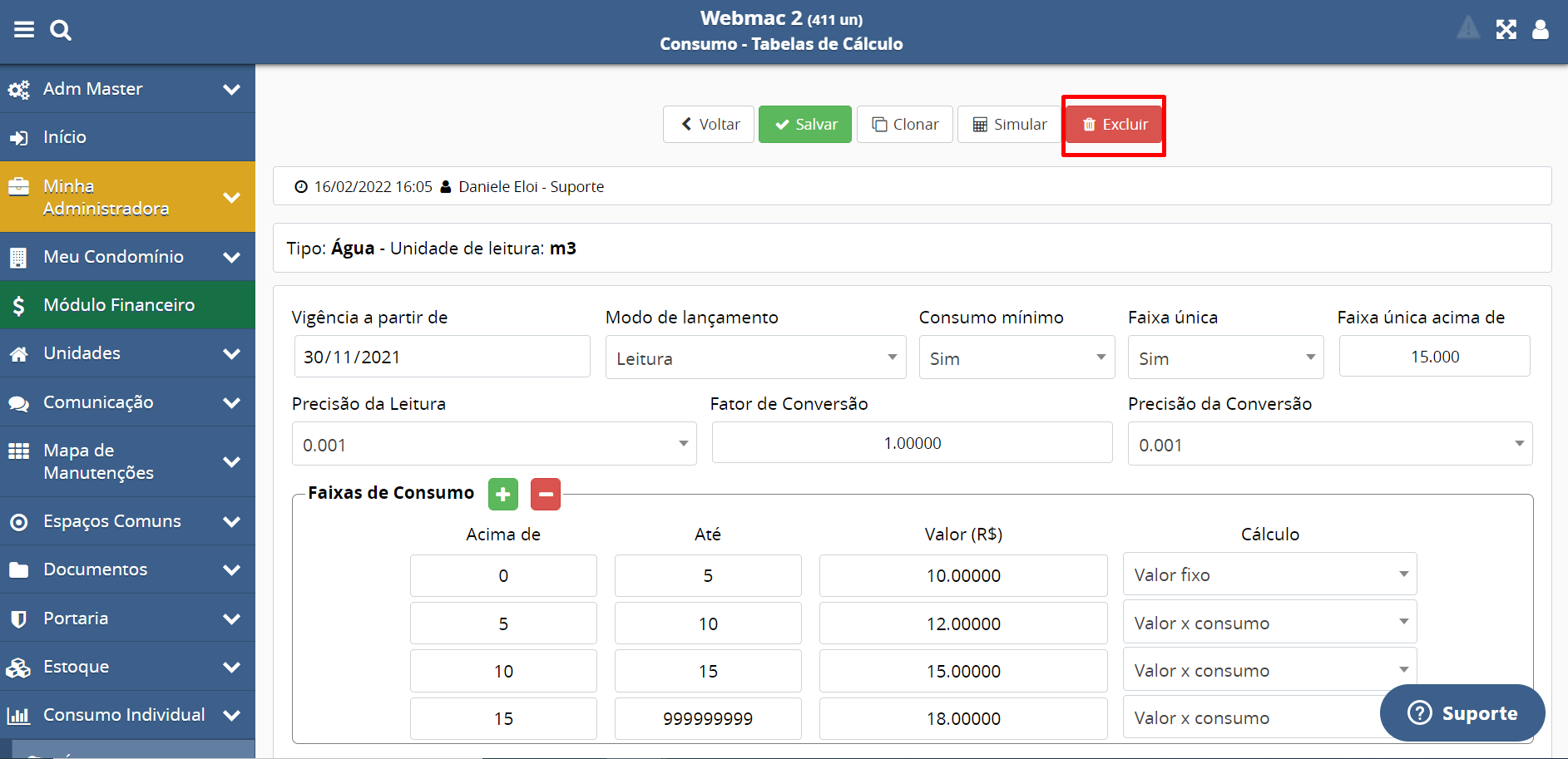The width and height of the screenshot is (1568, 759).
Task: Click the Até field showing 999999999
Action: point(708,718)
